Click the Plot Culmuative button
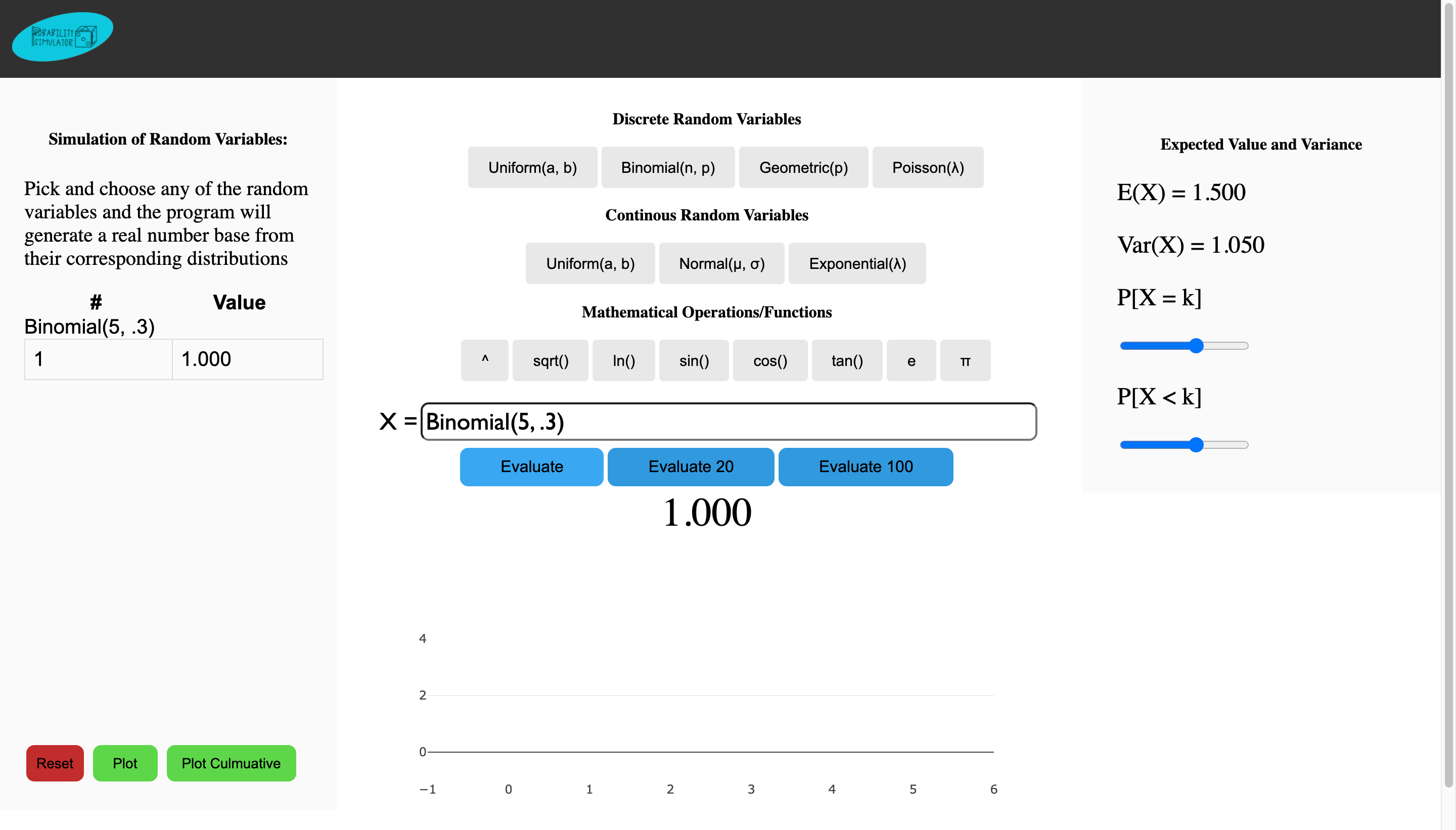The width and height of the screenshot is (1456, 830). coord(231,763)
